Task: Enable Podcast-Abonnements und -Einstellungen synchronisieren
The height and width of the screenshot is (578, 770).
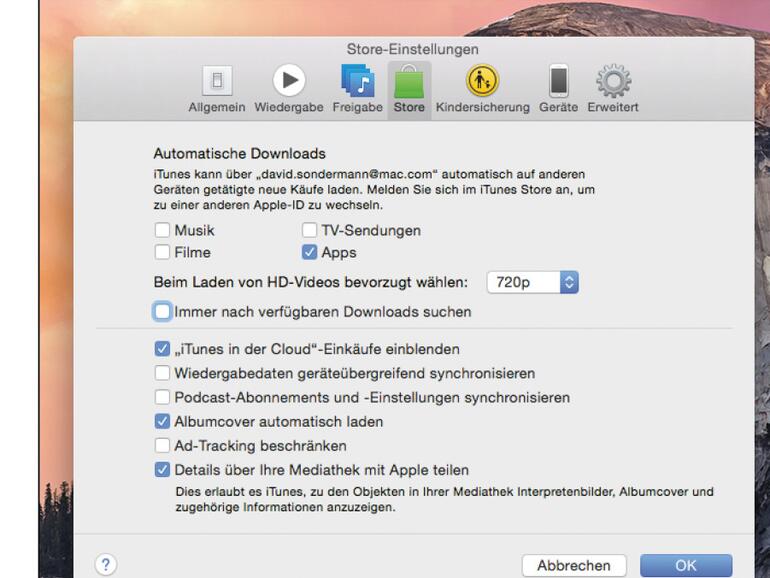Action: [x=162, y=397]
